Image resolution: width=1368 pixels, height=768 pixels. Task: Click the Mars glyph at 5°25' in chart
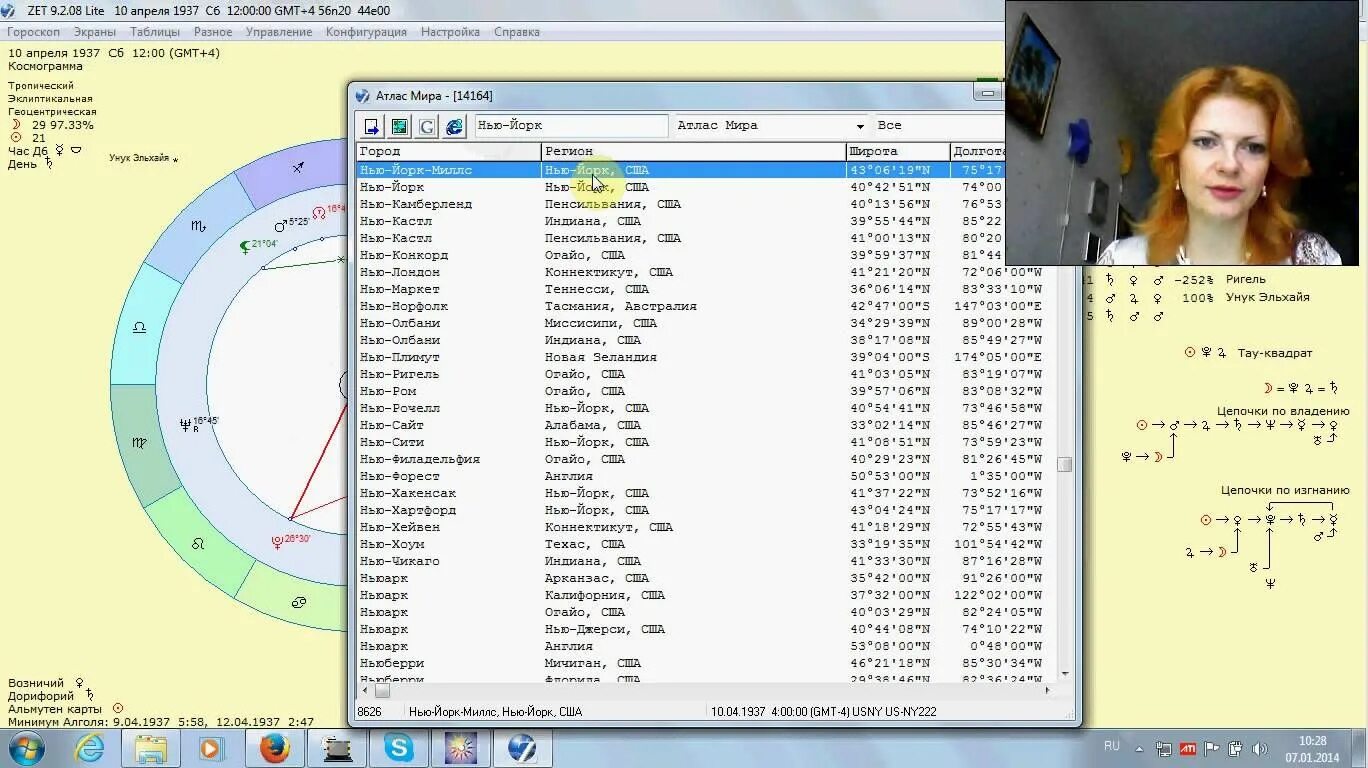click(281, 225)
